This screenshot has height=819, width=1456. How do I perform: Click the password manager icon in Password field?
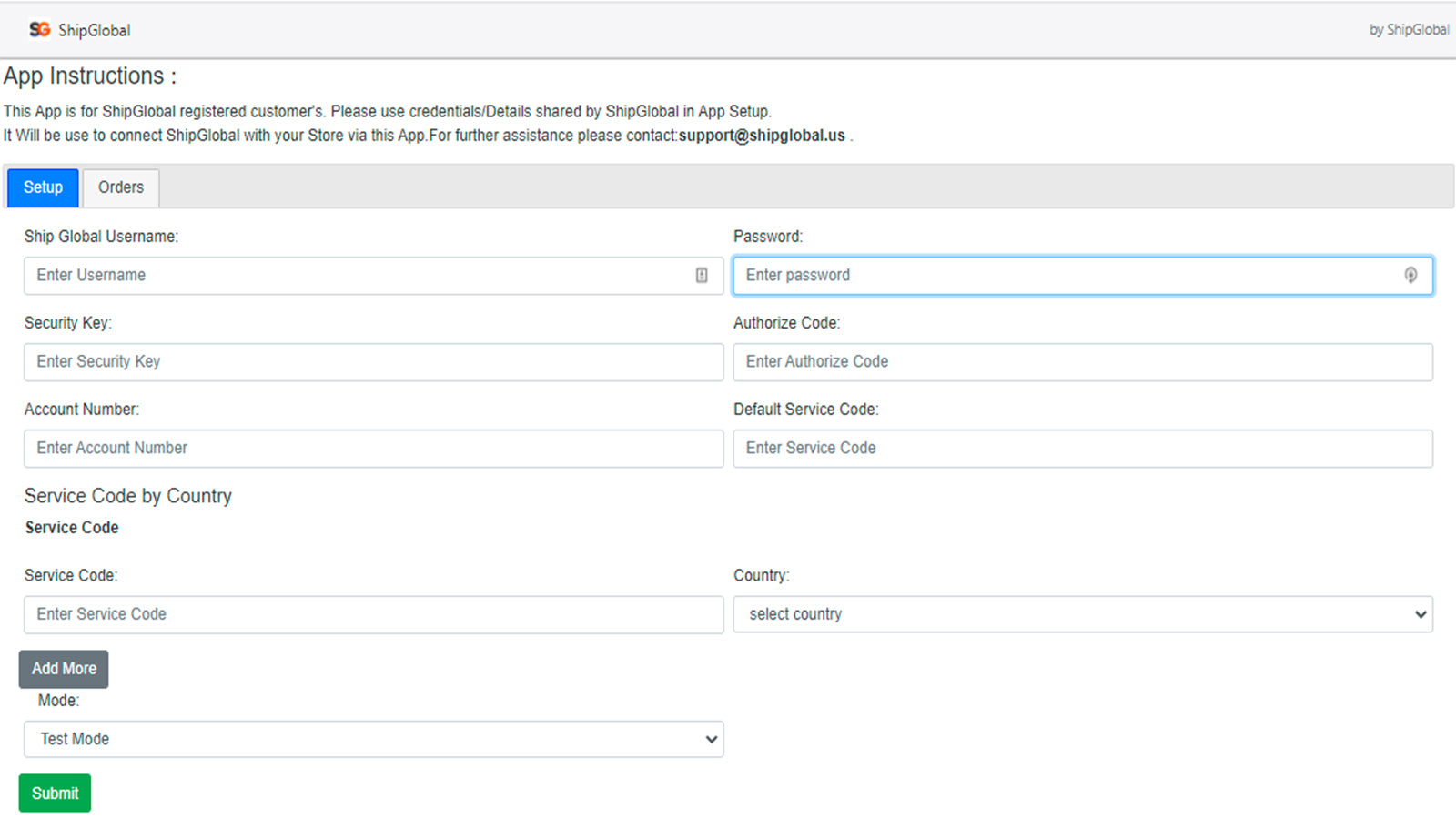point(1410,276)
